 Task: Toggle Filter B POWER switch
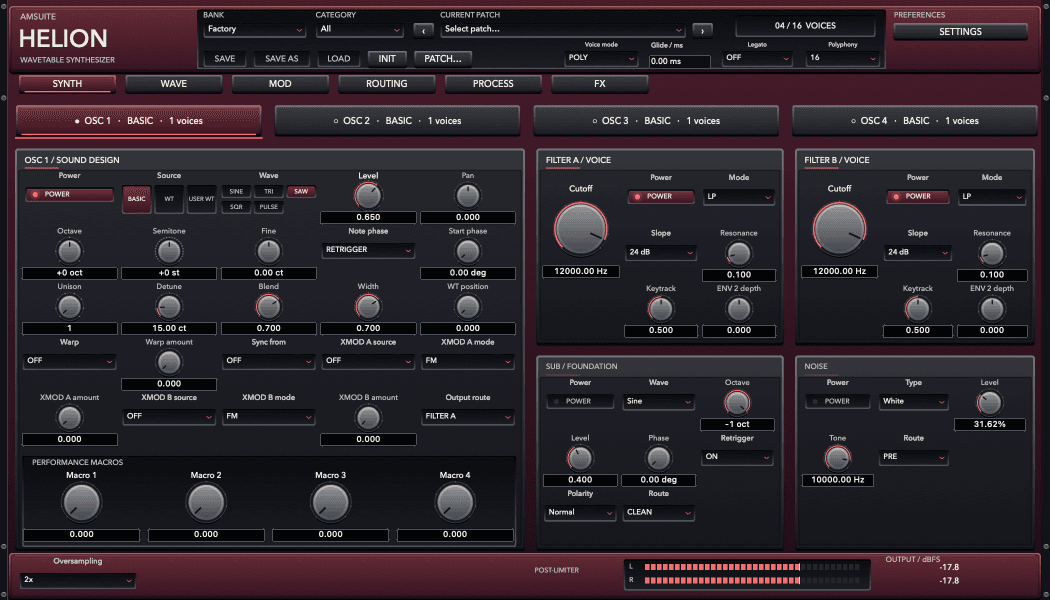(917, 196)
